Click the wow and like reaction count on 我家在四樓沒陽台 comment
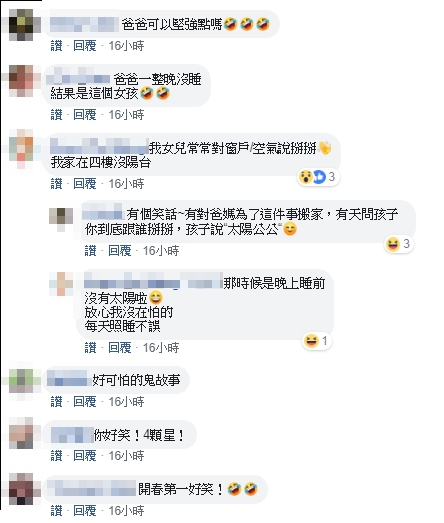 pyautogui.click(x=318, y=177)
